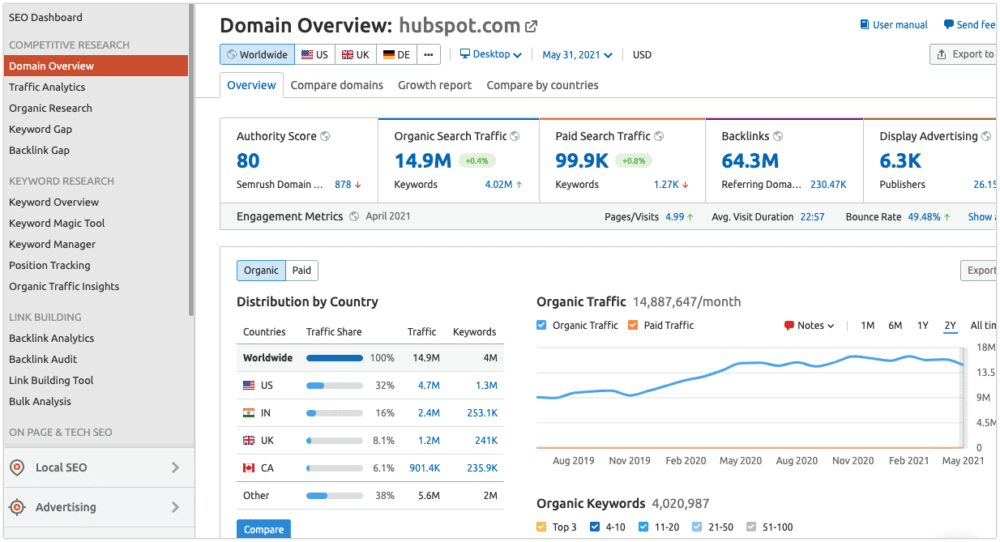The image size is (1000, 542).
Task: Click Paid Search Traffic info globe icon
Action: [x=659, y=136]
